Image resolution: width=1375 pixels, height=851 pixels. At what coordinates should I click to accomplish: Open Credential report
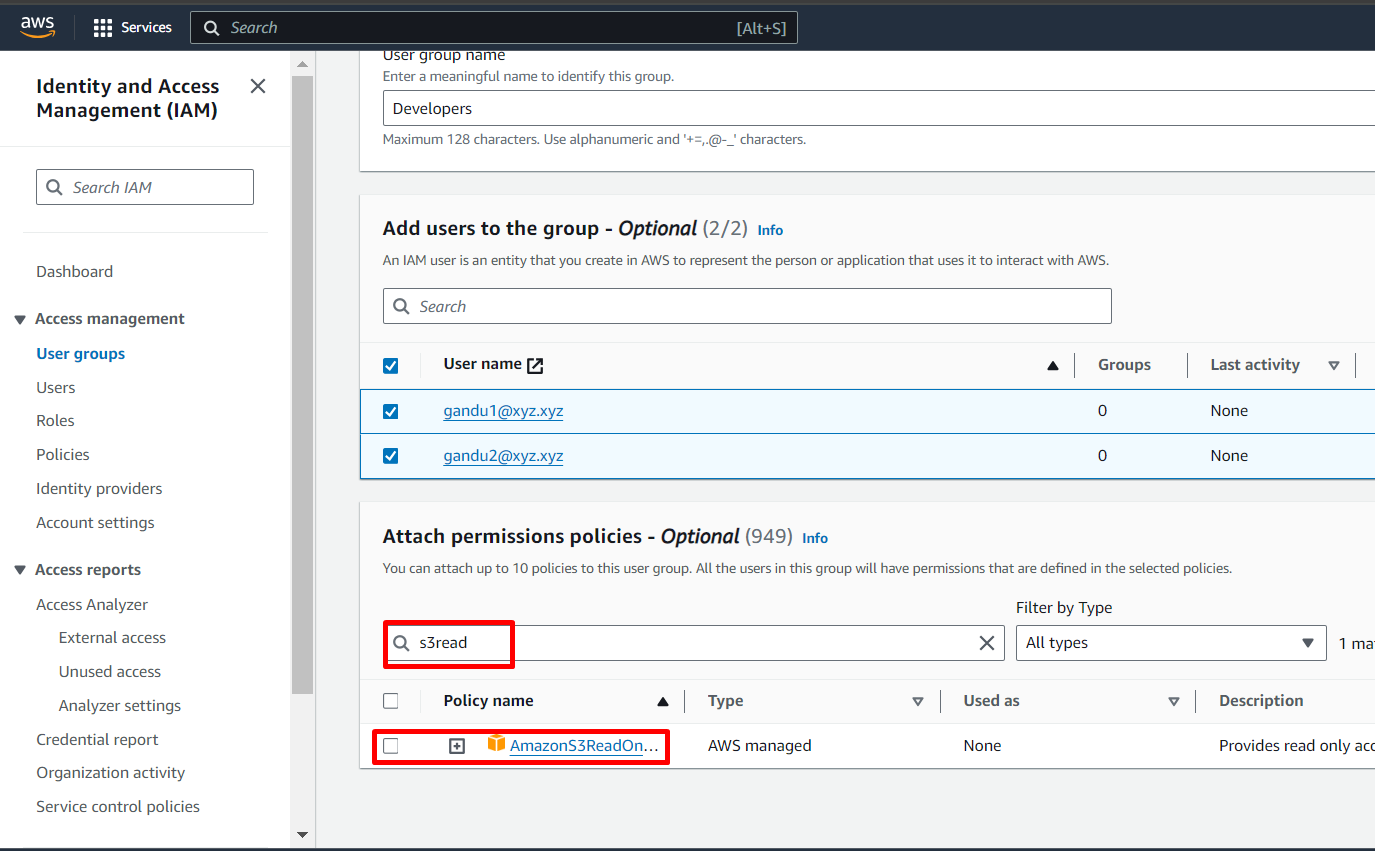[x=97, y=739]
